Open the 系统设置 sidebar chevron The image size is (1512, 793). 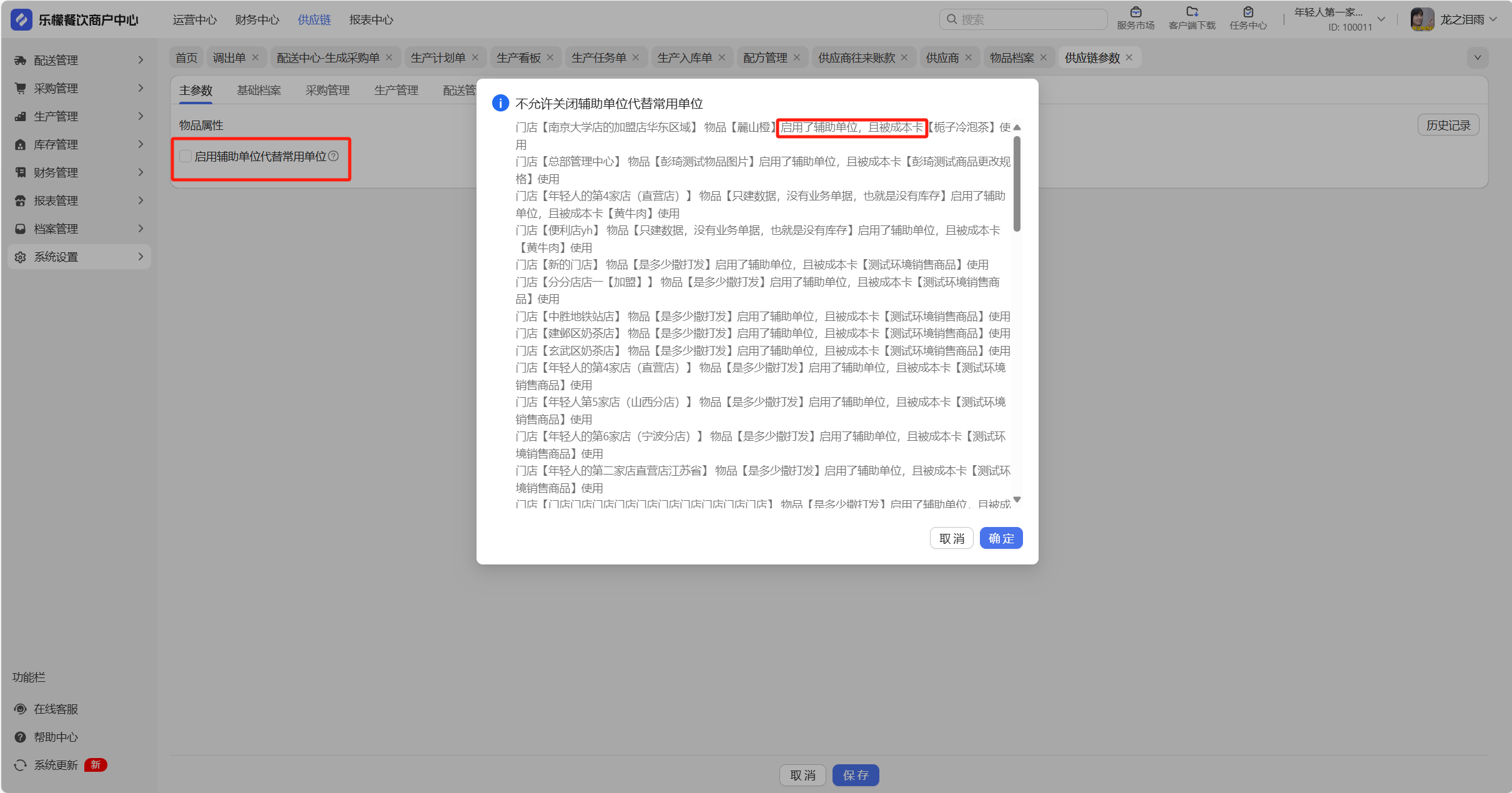click(x=141, y=257)
